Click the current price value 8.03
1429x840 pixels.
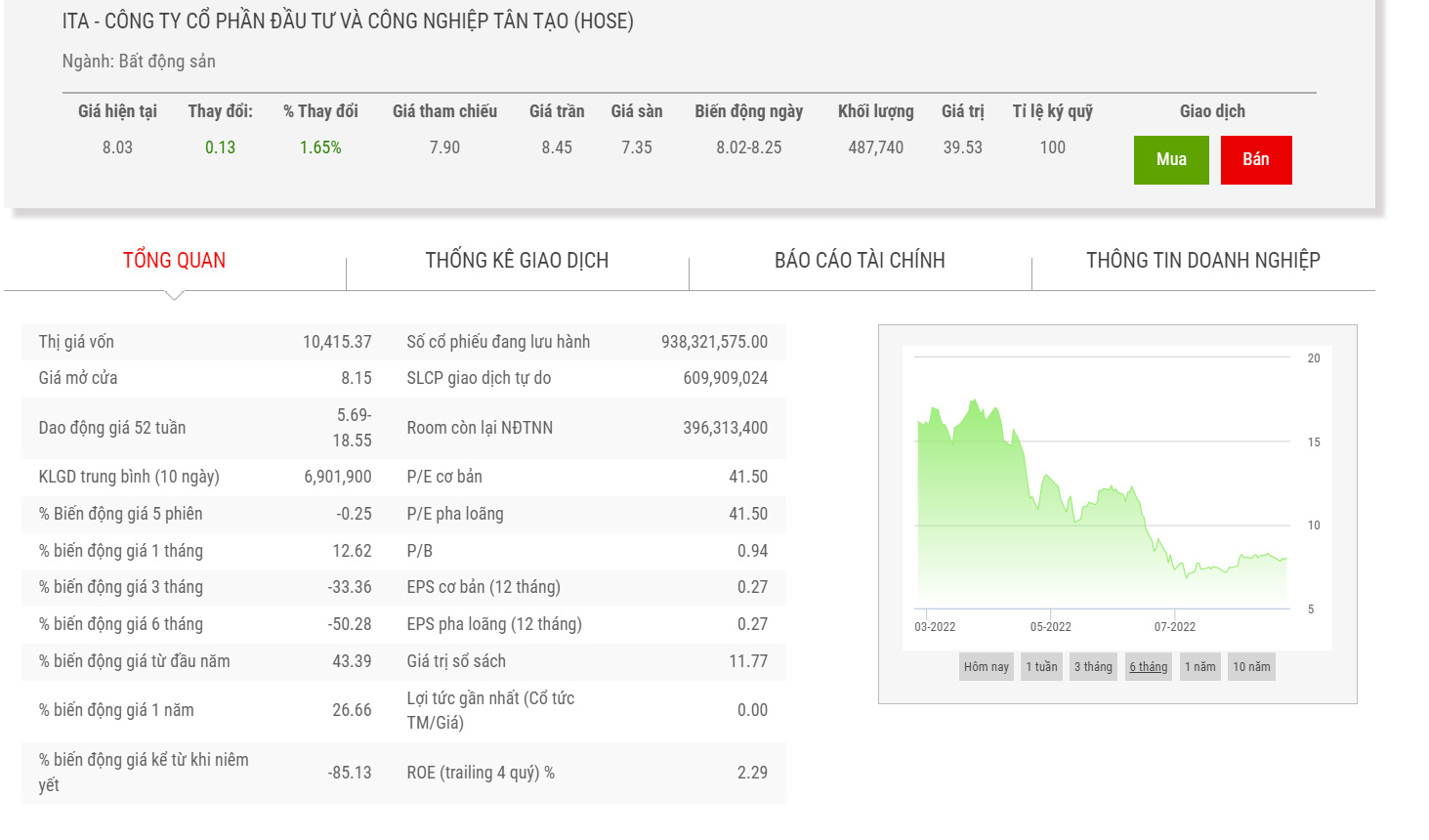tap(117, 147)
